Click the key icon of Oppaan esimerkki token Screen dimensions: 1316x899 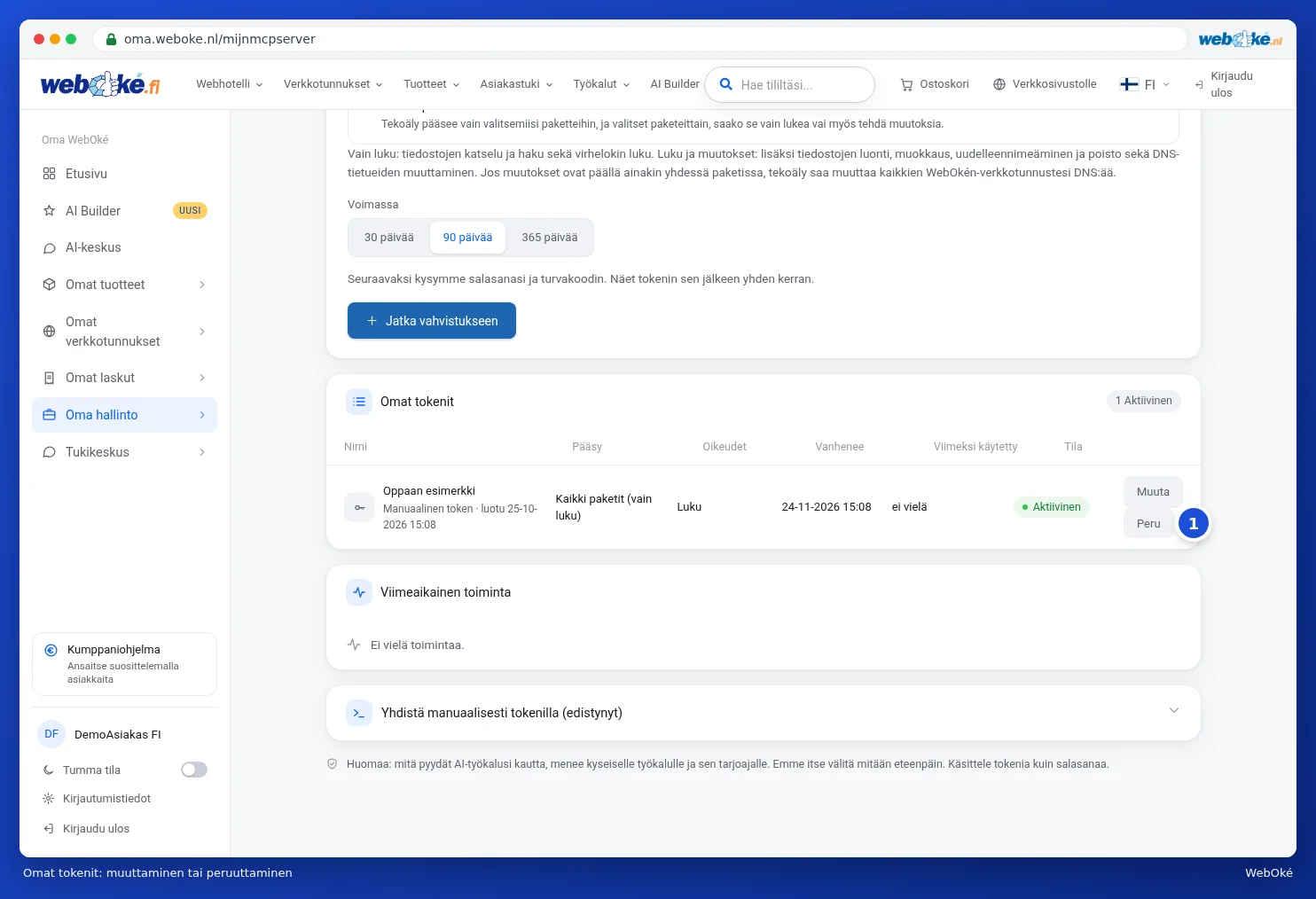tap(359, 507)
